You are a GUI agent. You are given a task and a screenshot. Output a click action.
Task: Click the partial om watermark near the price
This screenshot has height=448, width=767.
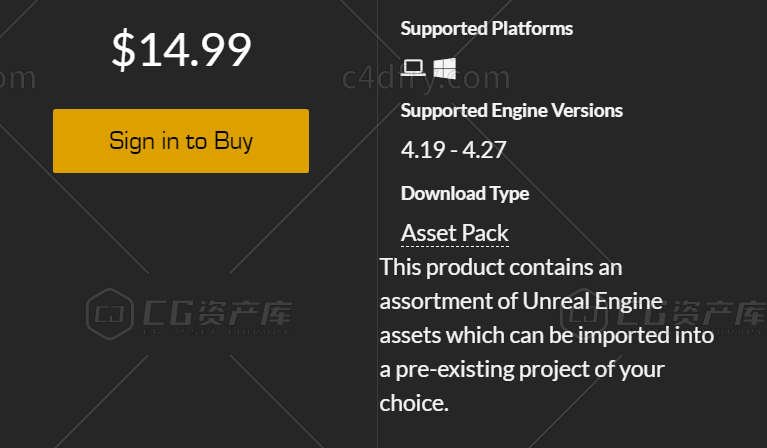18,78
